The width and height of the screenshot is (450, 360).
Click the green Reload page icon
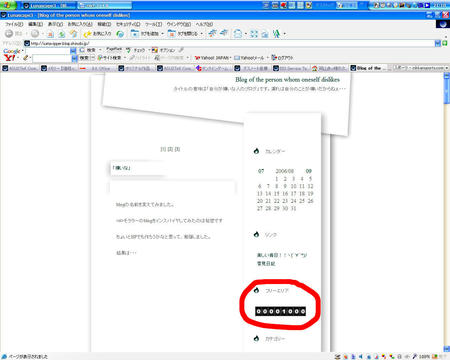click(62, 34)
